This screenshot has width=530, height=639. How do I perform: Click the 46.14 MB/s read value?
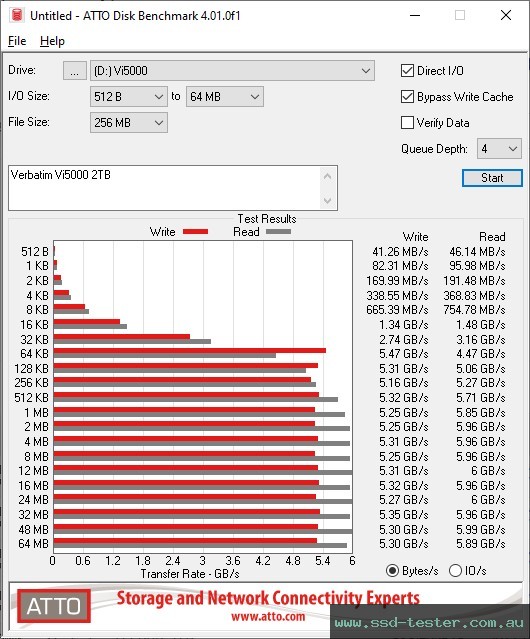point(477,252)
